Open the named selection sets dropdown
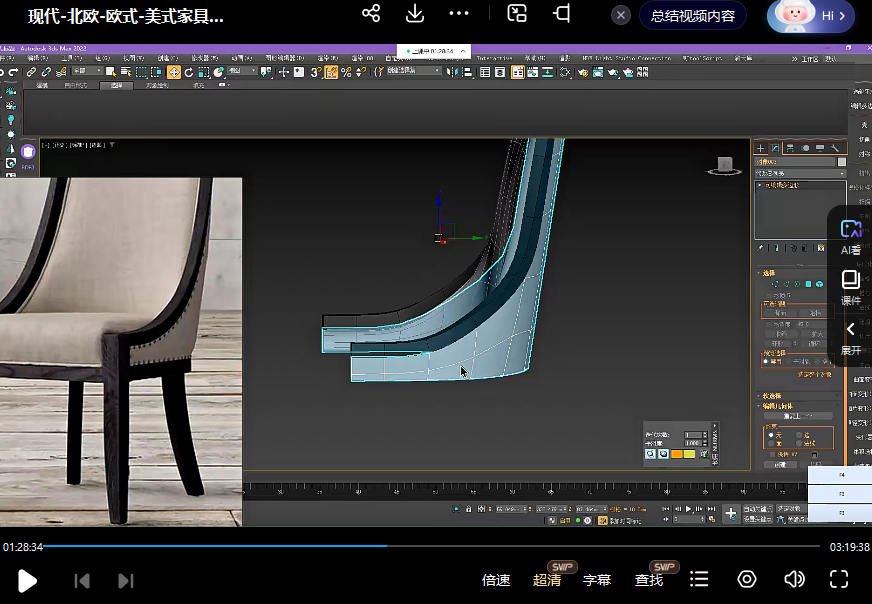Screen dimensions: 872x604 411,72
